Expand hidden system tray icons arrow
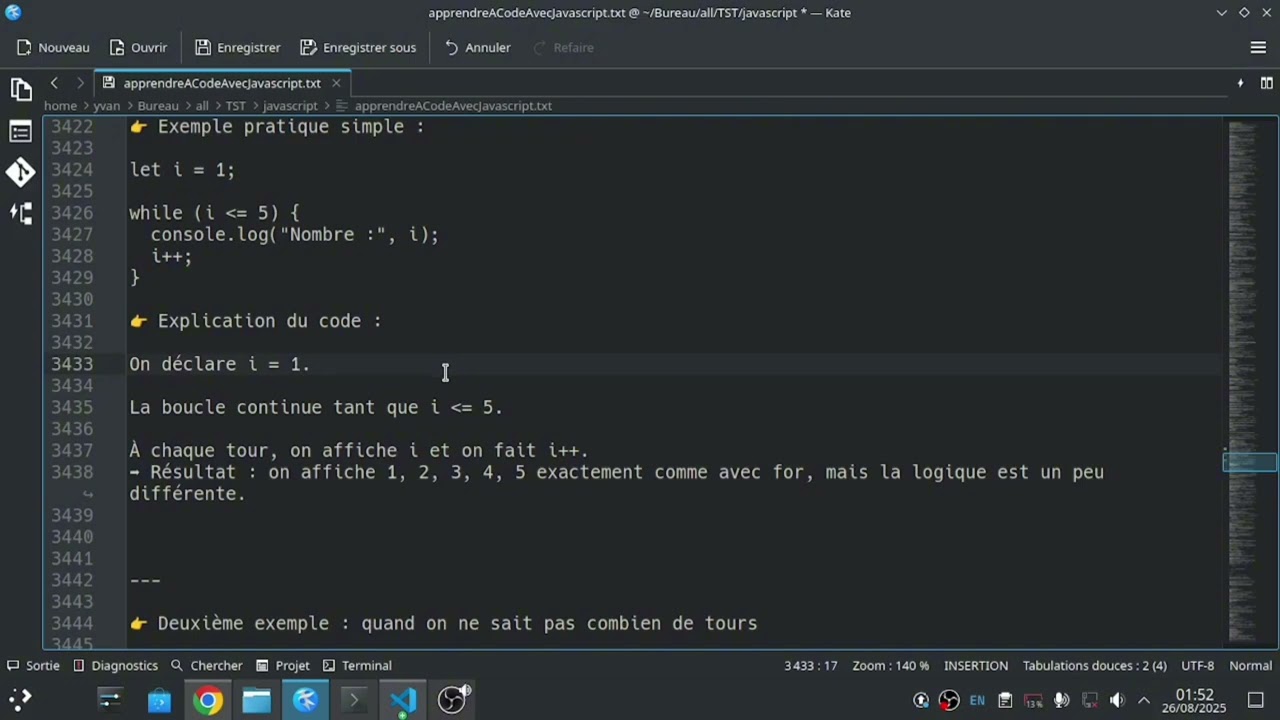The height and width of the screenshot is (720, 1280). tap(1144, 700)
